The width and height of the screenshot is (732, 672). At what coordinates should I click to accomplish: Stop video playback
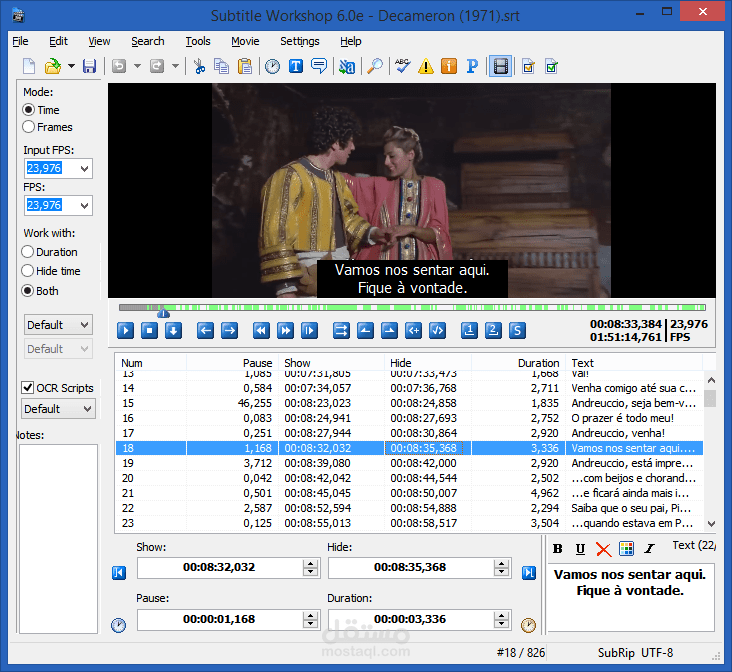pyautogui.click(x=149, y=331)
